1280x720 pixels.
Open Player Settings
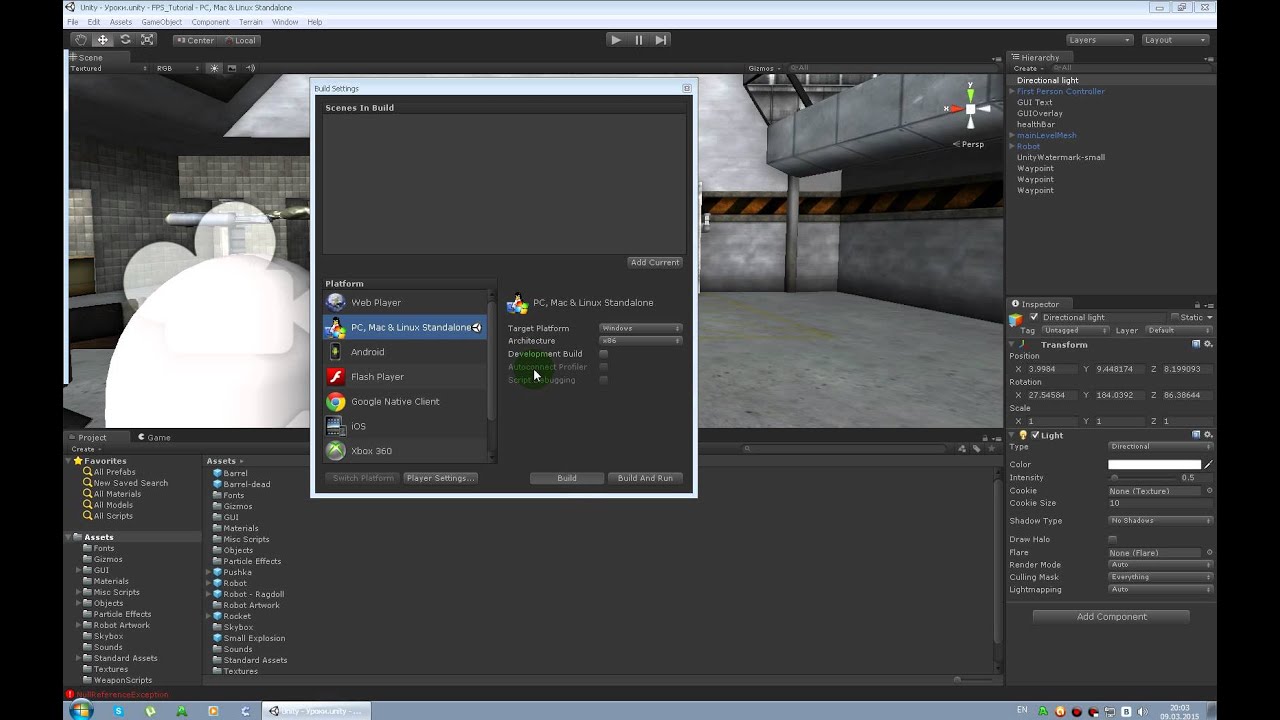coord(440,478)
